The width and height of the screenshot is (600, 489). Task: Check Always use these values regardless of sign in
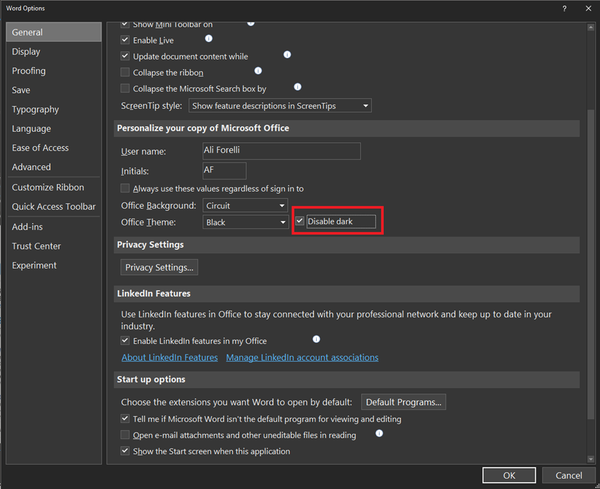tap(125, 188)
